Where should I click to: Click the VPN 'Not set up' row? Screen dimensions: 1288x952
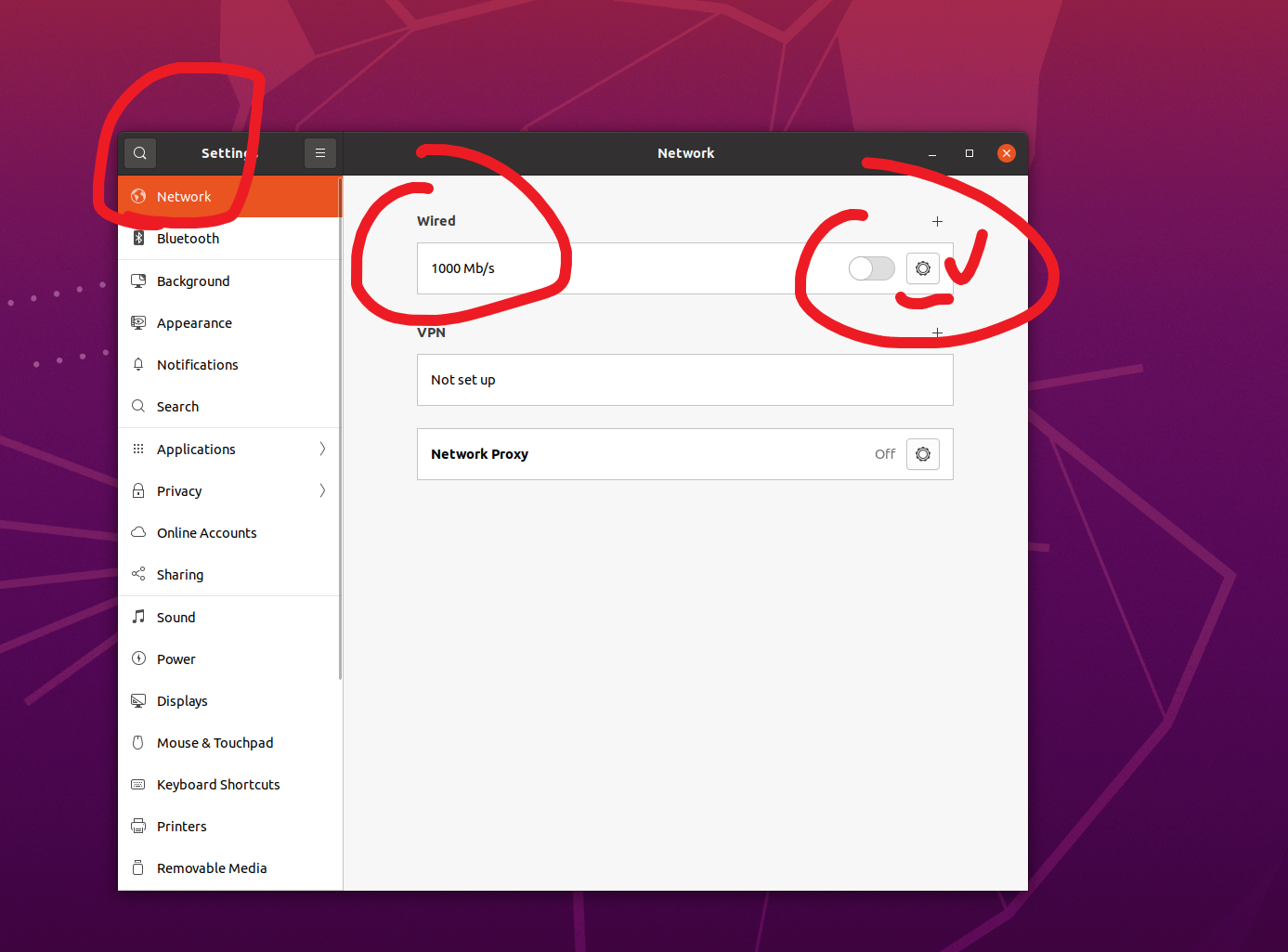(685, 380)
